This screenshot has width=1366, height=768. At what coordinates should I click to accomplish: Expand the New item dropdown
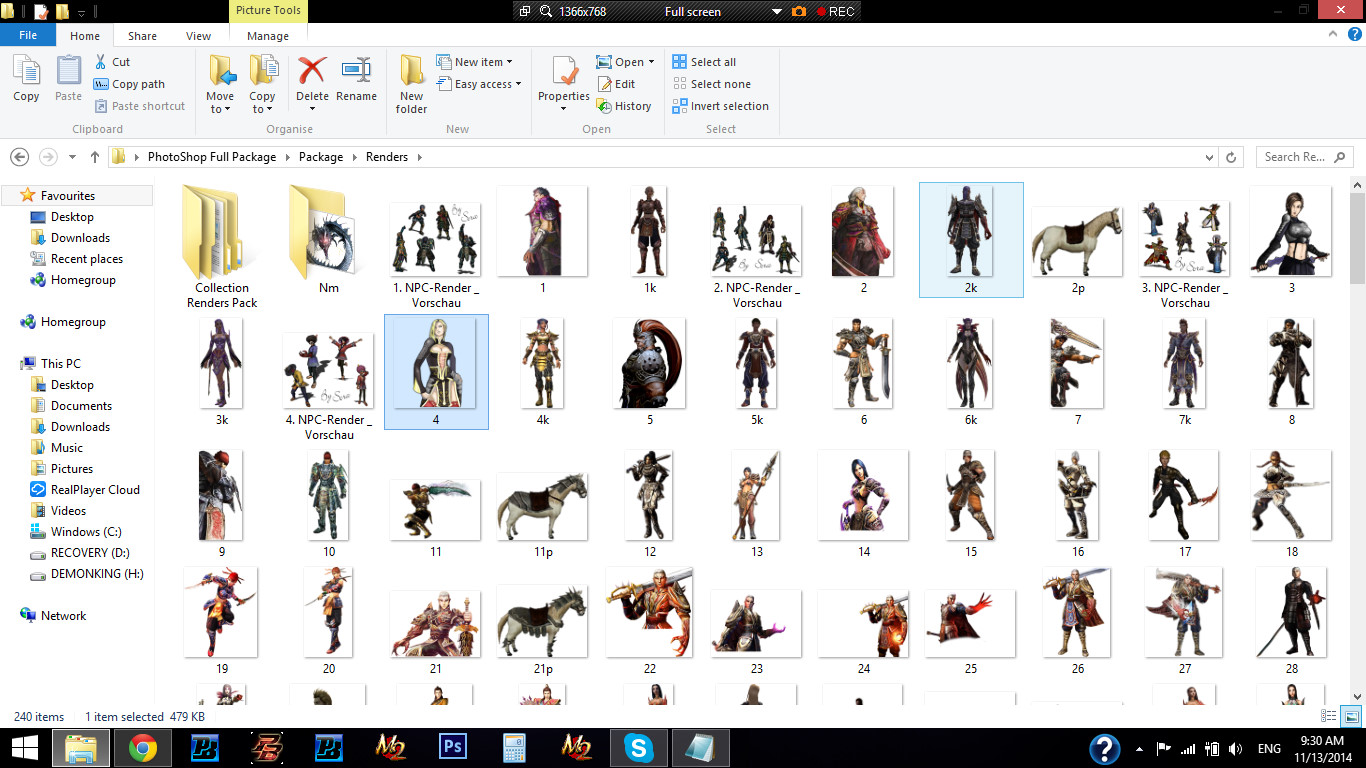tap(475, 62)
